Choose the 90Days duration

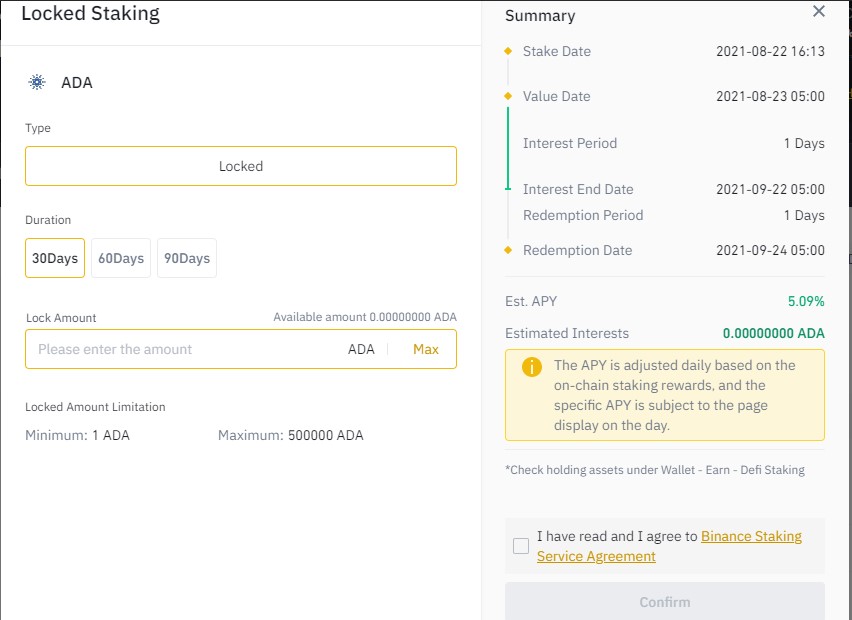187,258
